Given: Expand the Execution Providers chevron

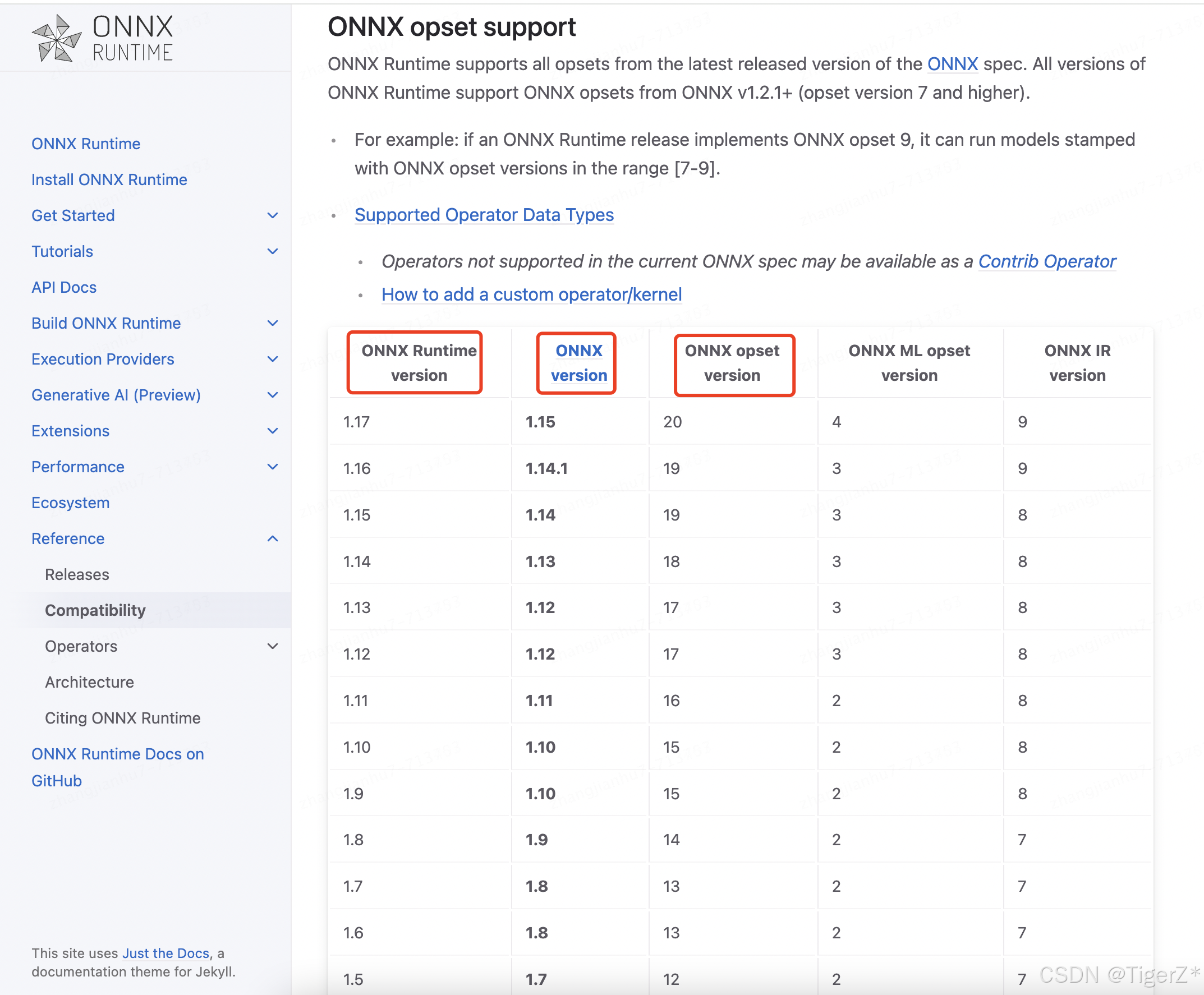Looking at the screenshot, I should click(273, 360).
